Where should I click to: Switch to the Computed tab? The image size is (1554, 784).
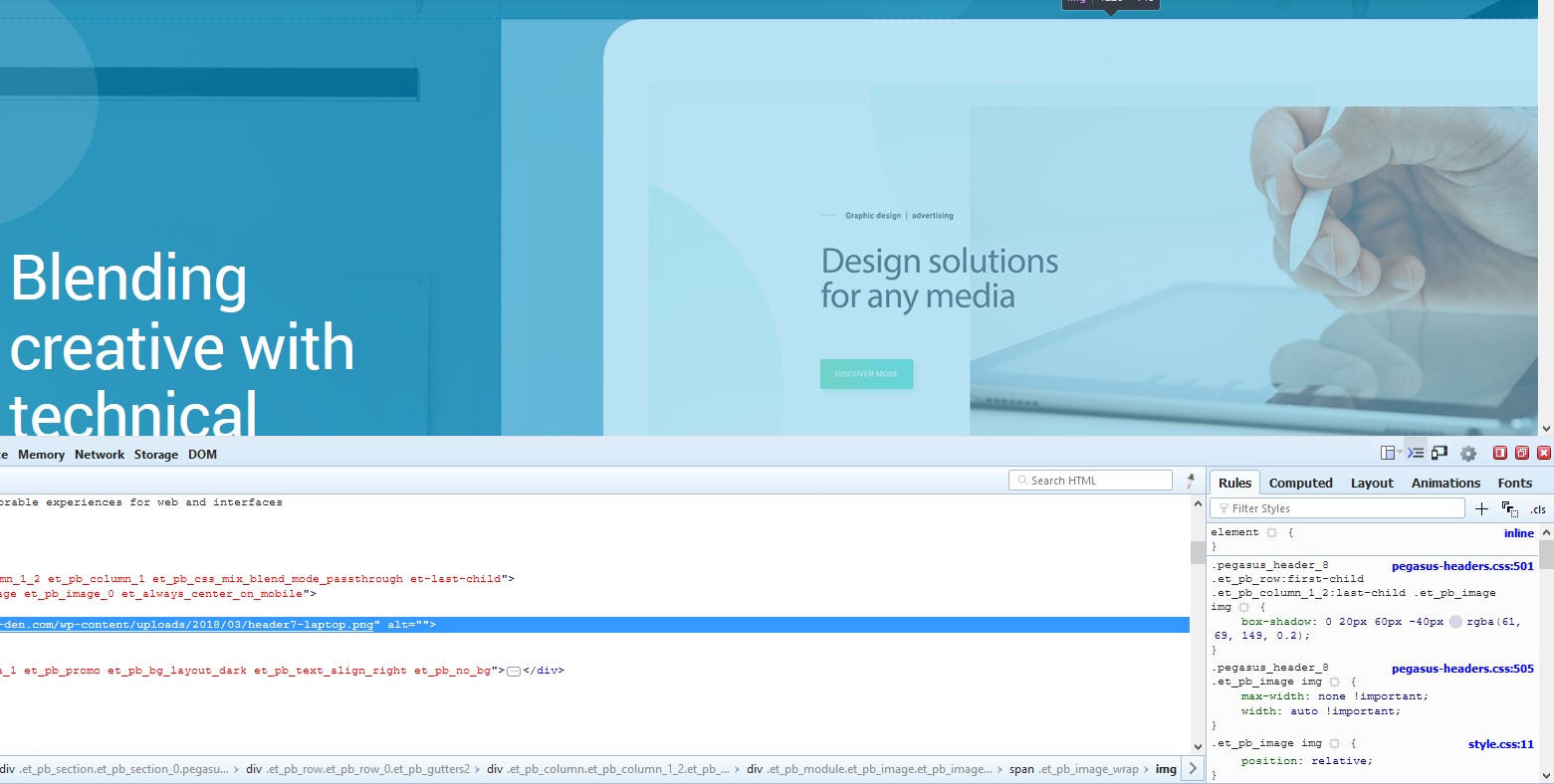[1300, 483]
